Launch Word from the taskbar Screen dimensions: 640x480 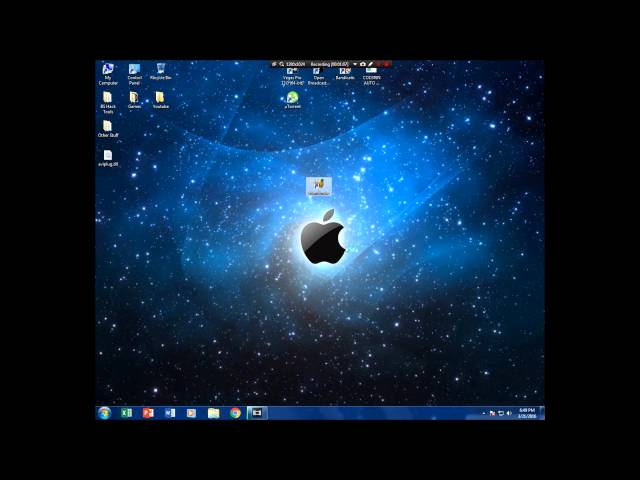[x=170, y=413]
